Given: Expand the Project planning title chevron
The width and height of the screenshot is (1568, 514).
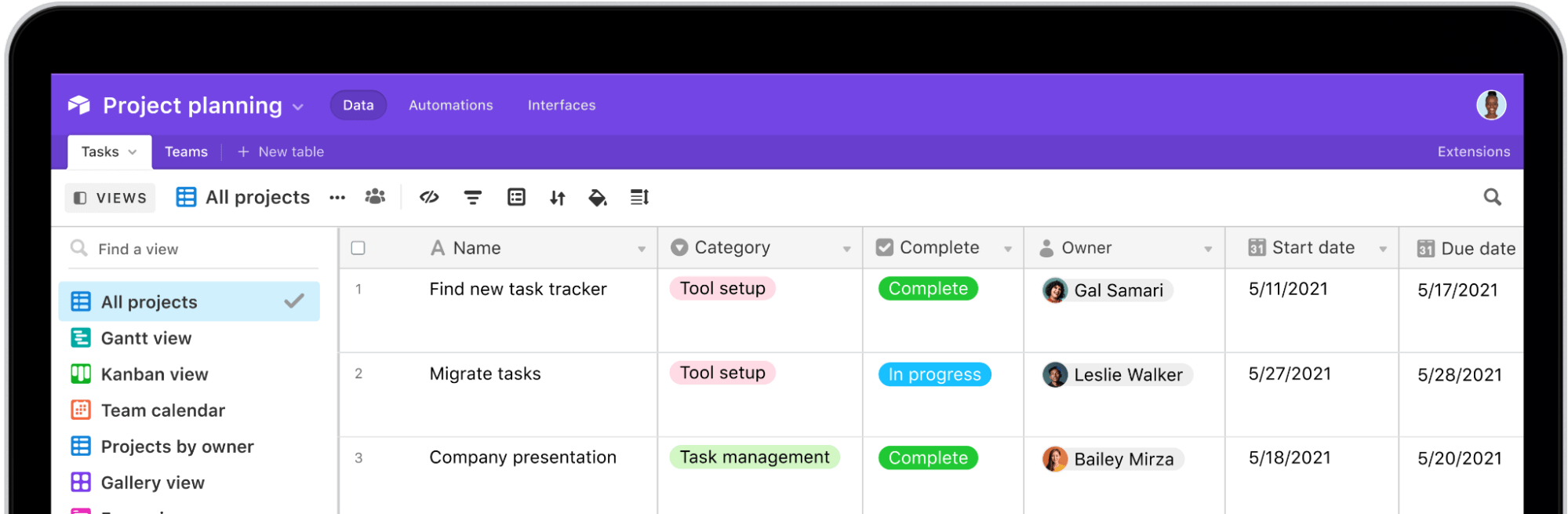Looking at the screenshot, I should click(298, 107).
